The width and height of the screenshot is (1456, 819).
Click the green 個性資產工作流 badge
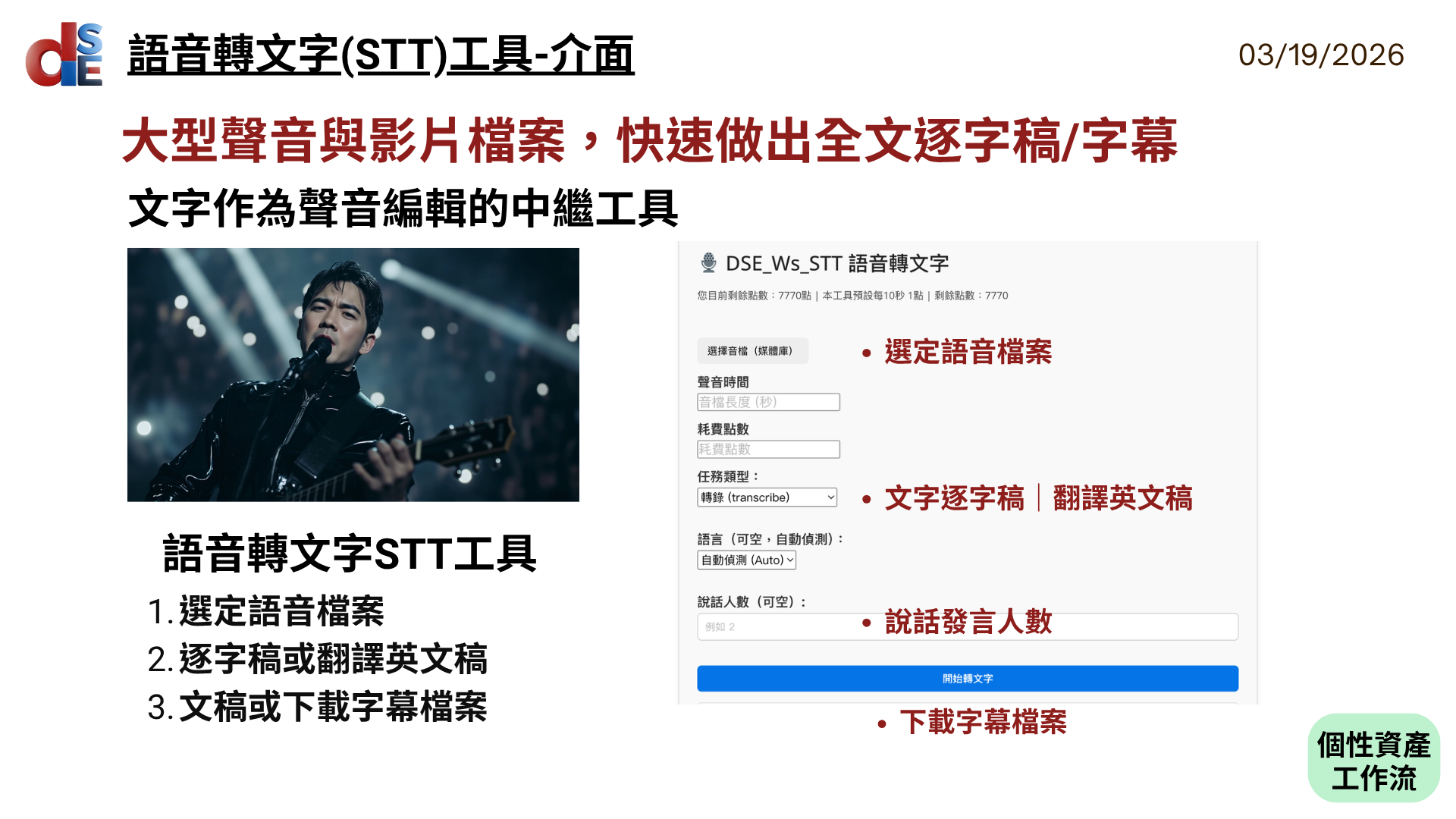click(x=1373, y=758)
